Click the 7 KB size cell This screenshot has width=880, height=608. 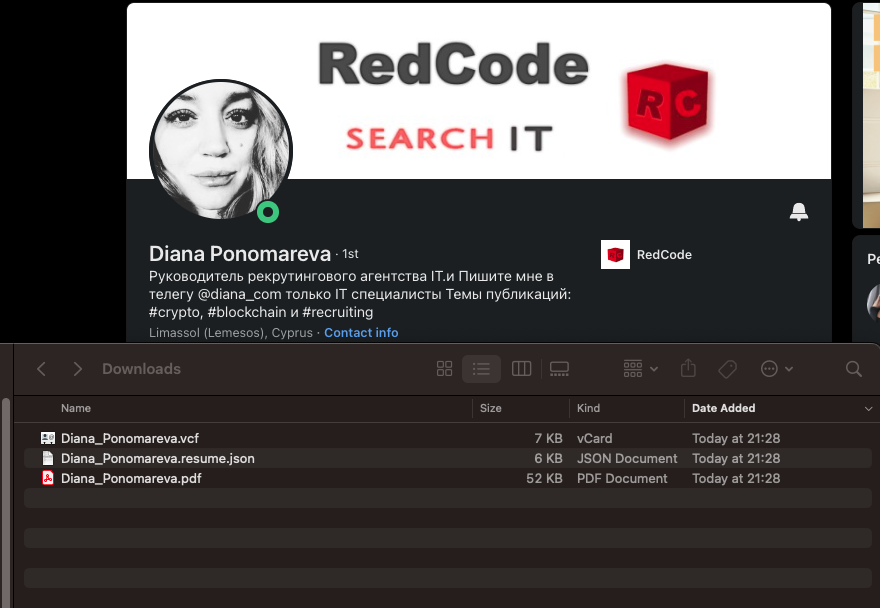(x=548, y=438)
